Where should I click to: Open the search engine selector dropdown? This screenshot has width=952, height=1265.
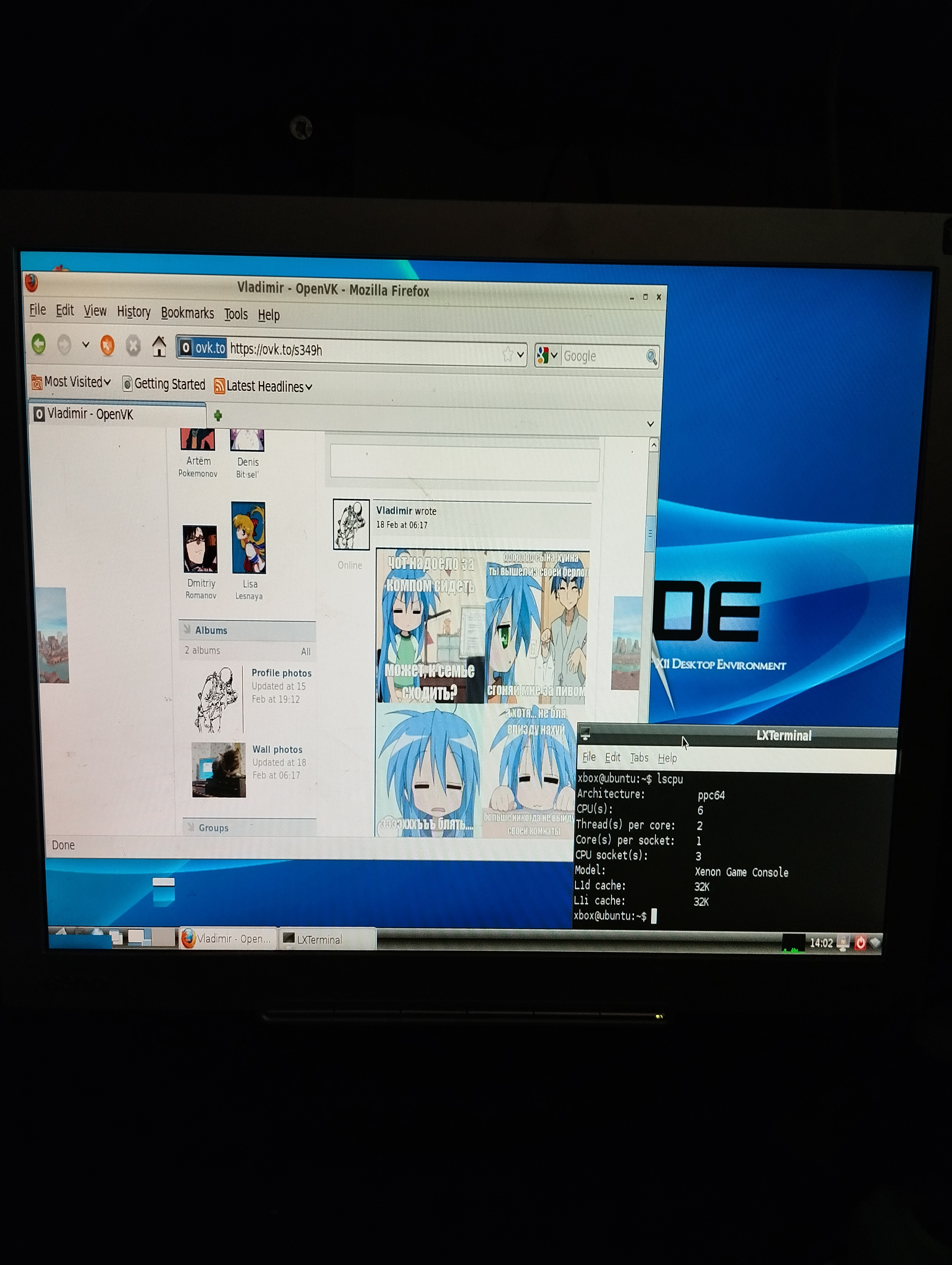[x=554, y=356]
